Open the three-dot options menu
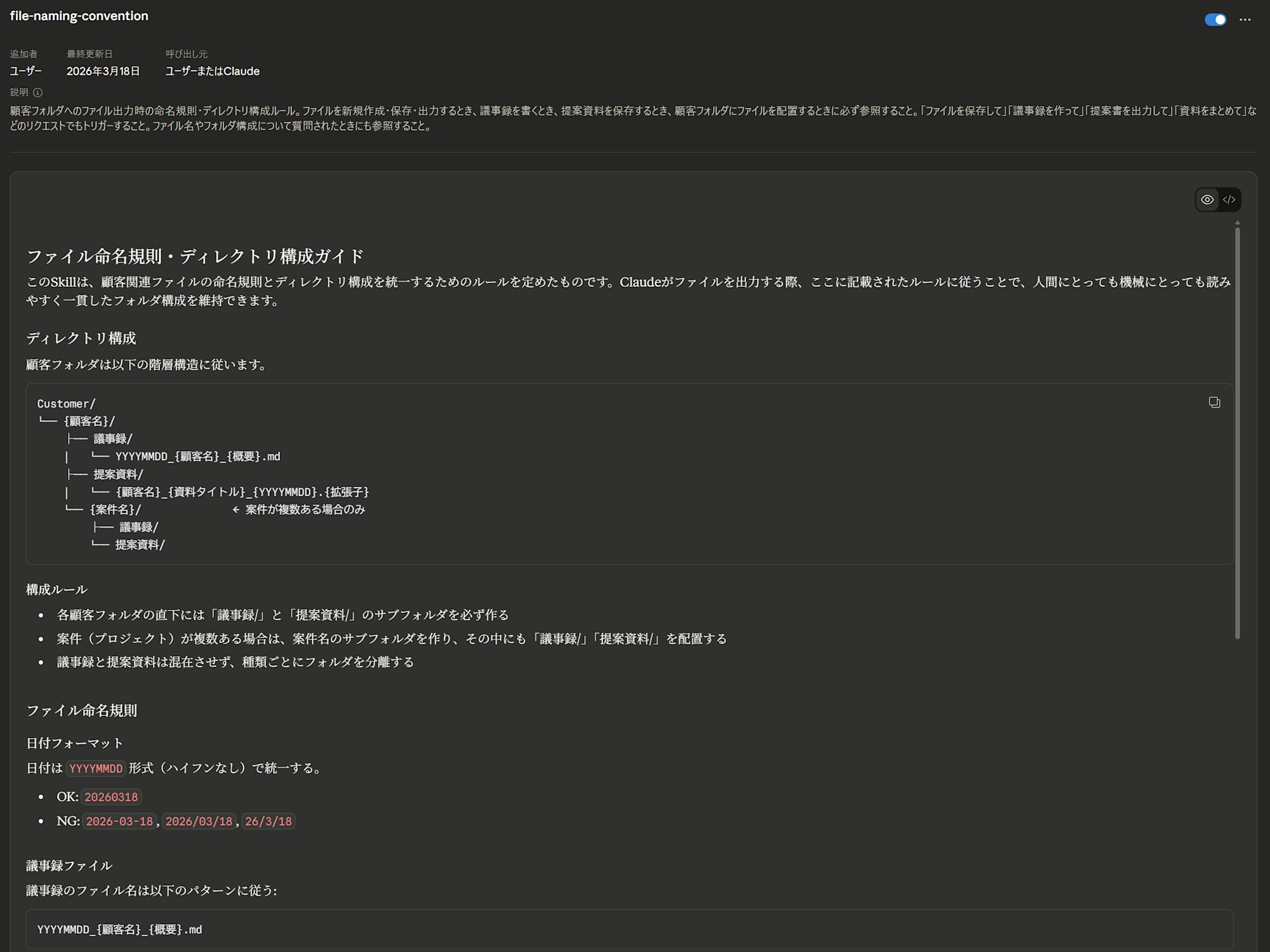Screen dimensions: 1270x952 1246,20
